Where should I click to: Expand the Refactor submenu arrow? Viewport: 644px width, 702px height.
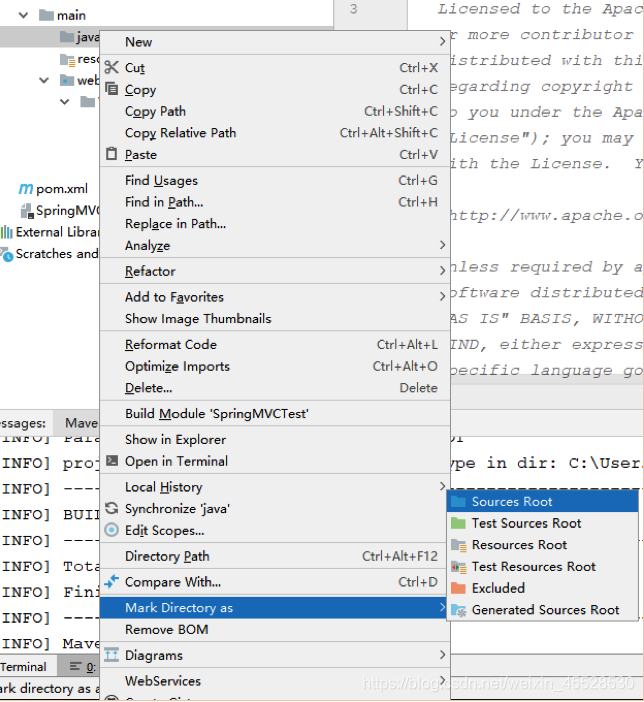(x=442, y=270)
